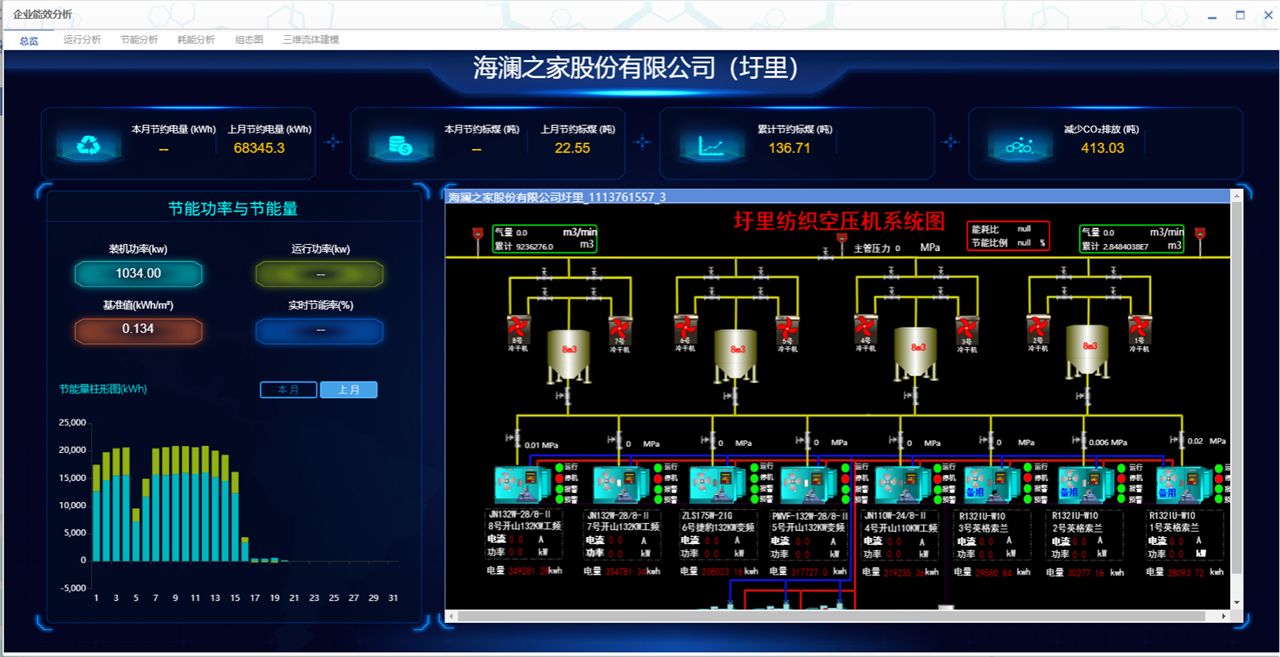This screenshot has width=1280, height=657.
Task: Click the 上月节约标煤 value 22.55
Action: (573, 148)
